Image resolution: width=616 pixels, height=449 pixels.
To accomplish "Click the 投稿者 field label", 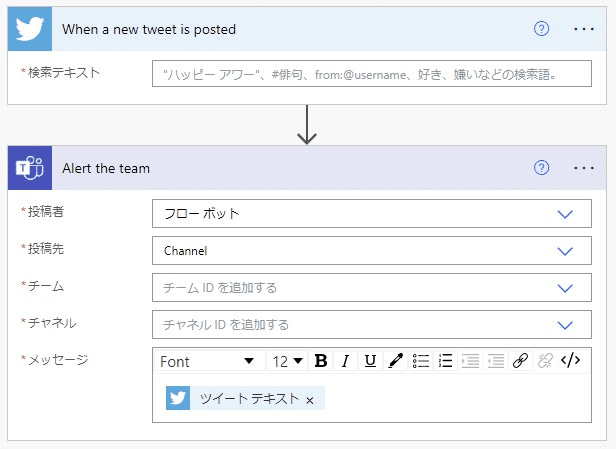I will tap(46, 212).
